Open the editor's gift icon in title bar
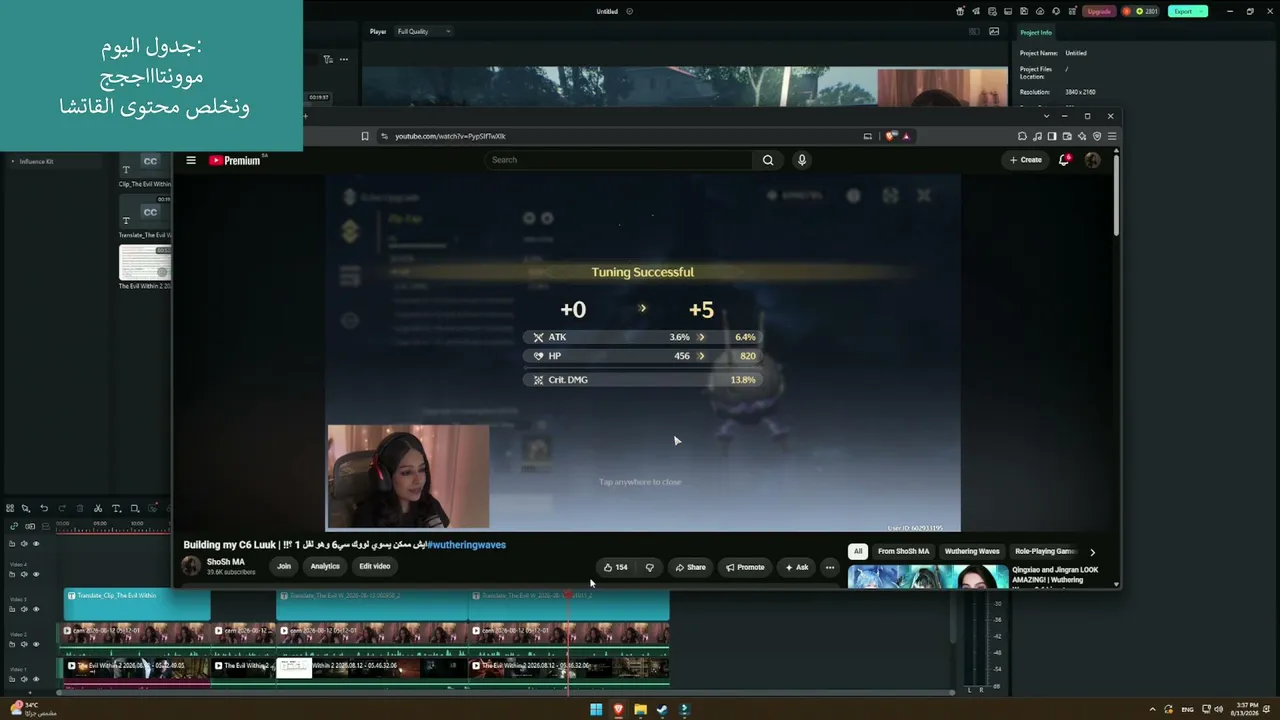 pyautogui.click(x=960, y=11)
